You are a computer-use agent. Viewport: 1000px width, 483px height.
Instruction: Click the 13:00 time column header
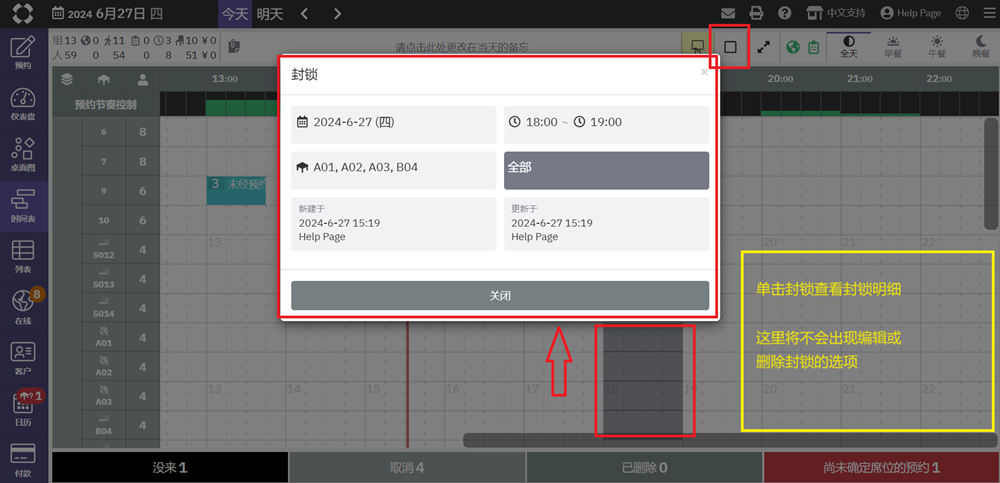(224, 79)
